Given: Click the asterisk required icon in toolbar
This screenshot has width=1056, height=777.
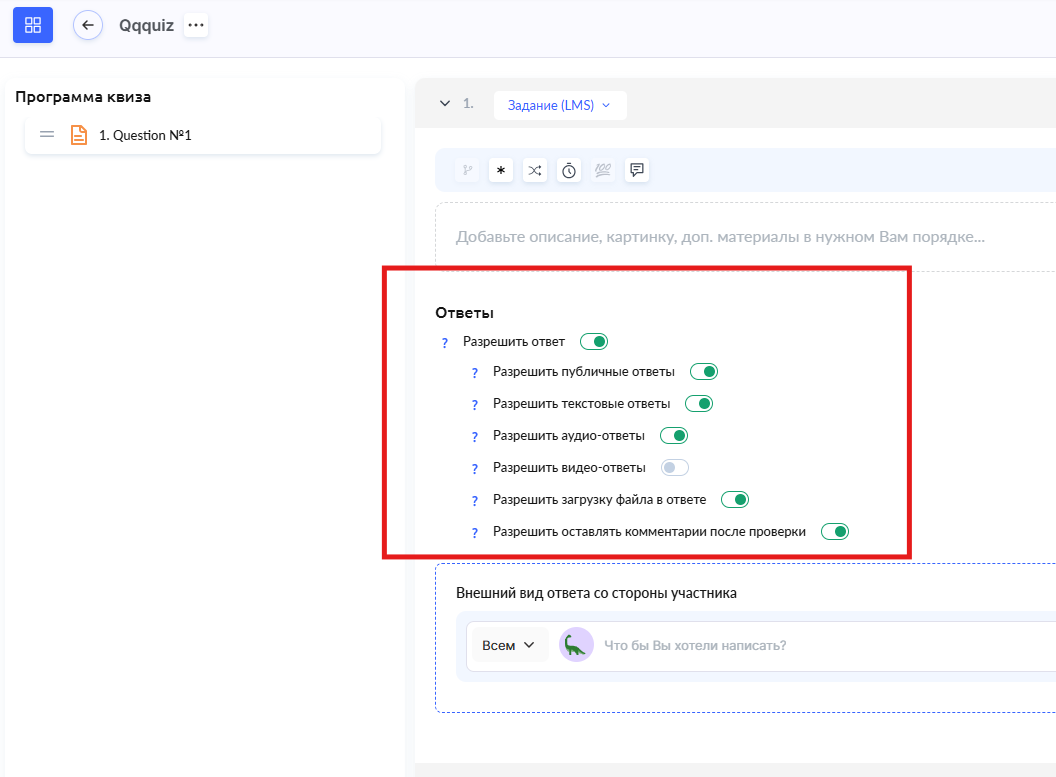Looking at the screenshot, I should [x=501, y=170].
